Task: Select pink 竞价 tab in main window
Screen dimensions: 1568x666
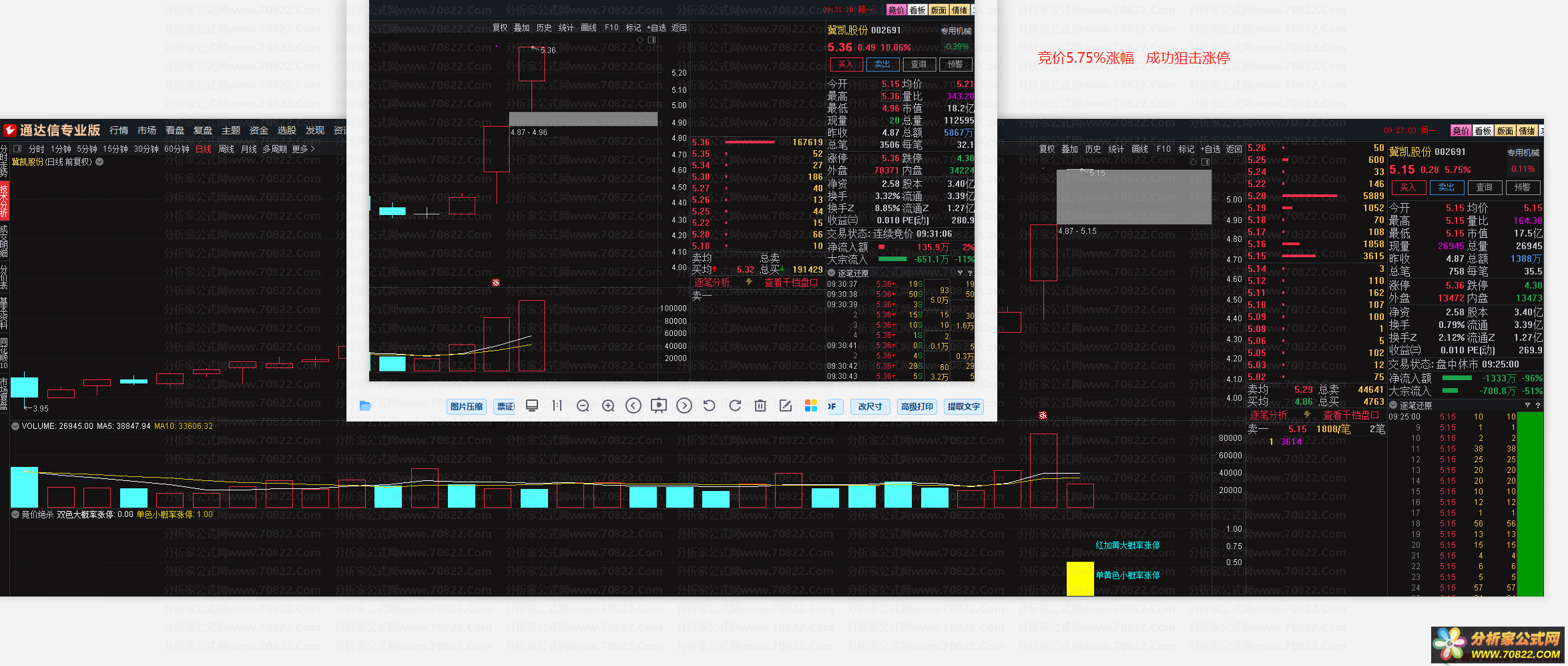Action: [x=1461, y=131]
